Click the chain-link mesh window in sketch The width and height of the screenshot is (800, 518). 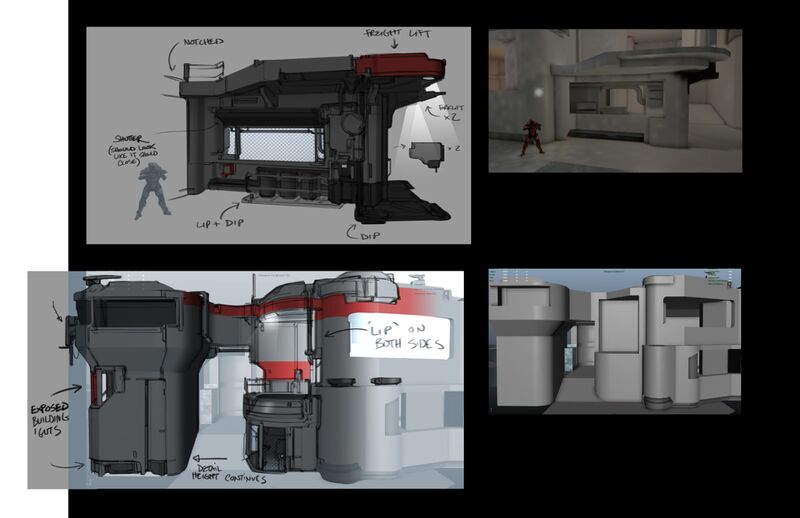pos(273,144)
